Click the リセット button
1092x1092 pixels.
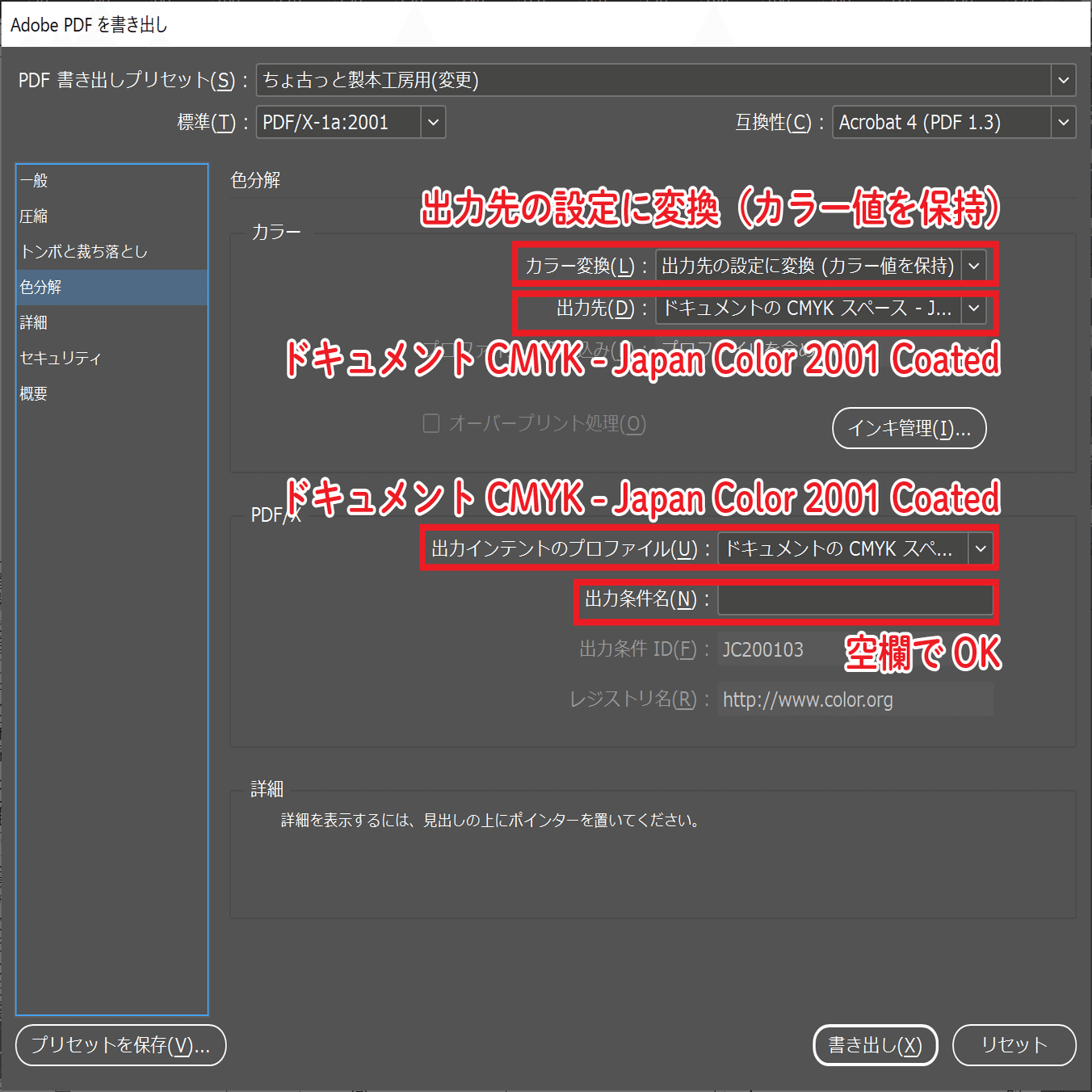(x=1014, y=1045)
